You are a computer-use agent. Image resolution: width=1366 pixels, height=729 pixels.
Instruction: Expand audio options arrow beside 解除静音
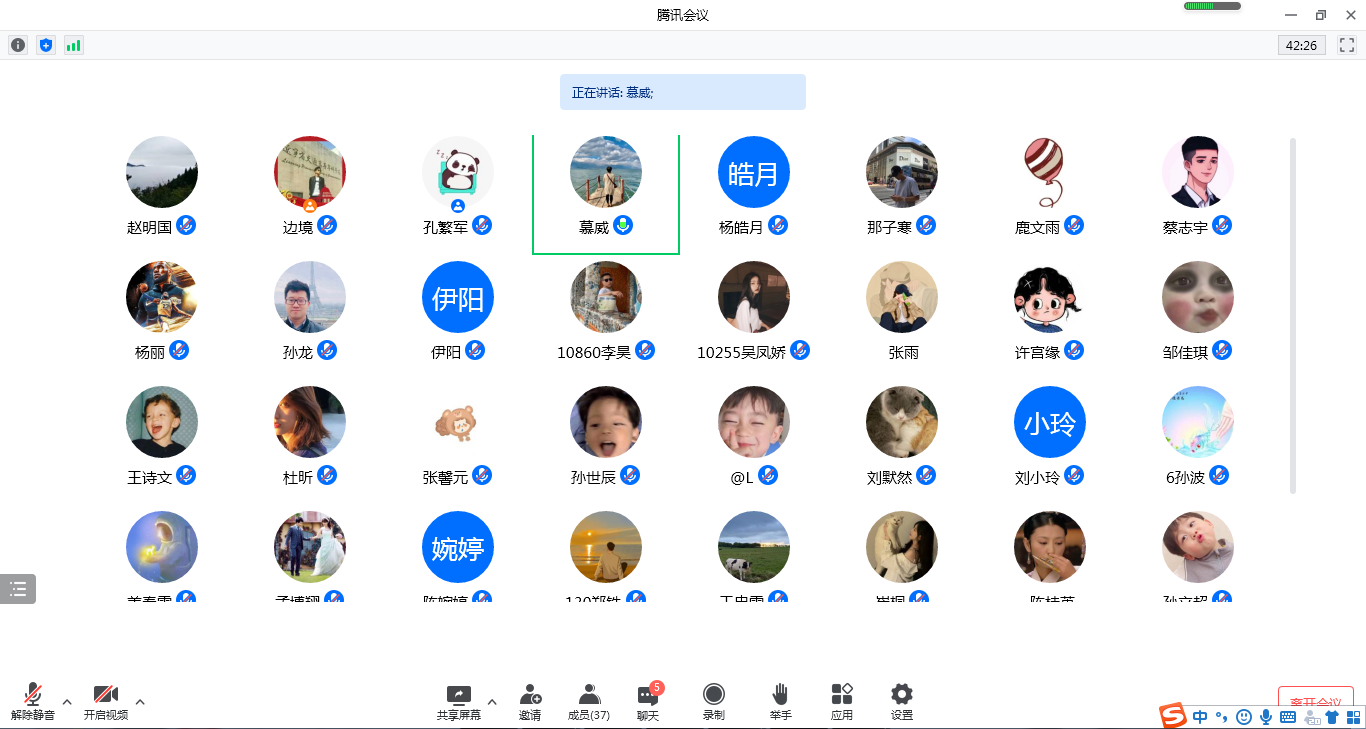click(x=67, y=701)
